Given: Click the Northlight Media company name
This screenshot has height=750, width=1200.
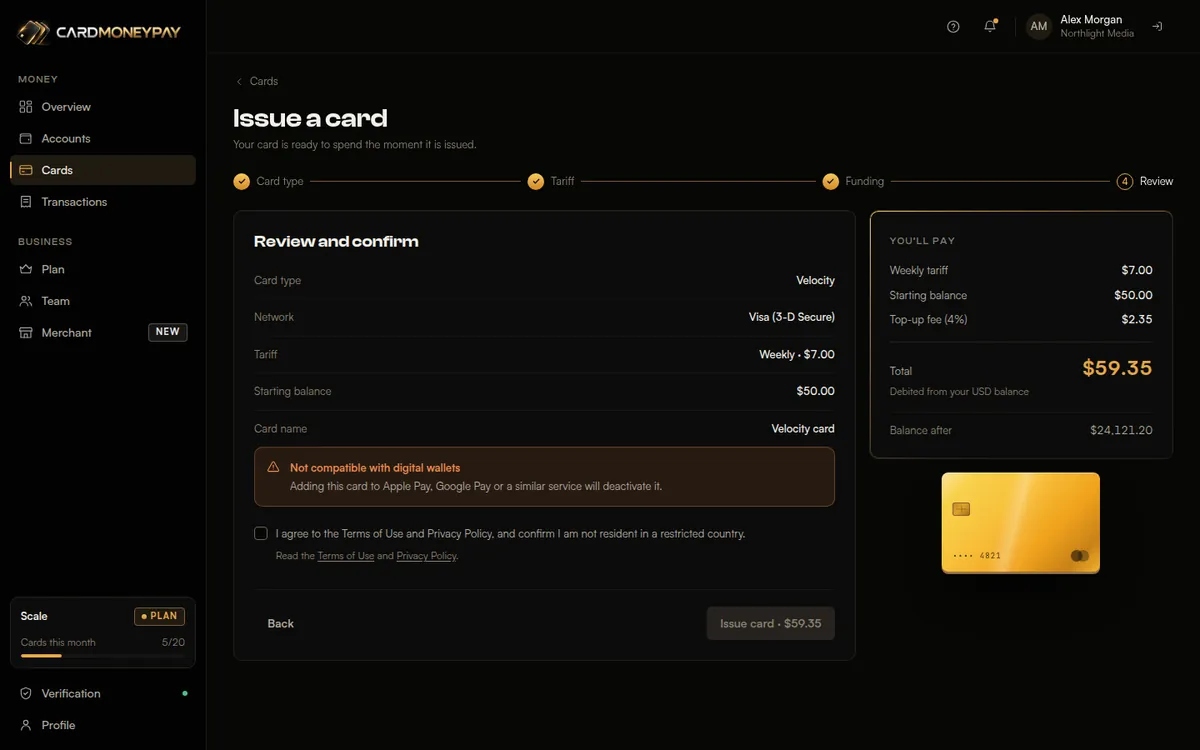Looking at the screenshot, I should (1097, 34).
